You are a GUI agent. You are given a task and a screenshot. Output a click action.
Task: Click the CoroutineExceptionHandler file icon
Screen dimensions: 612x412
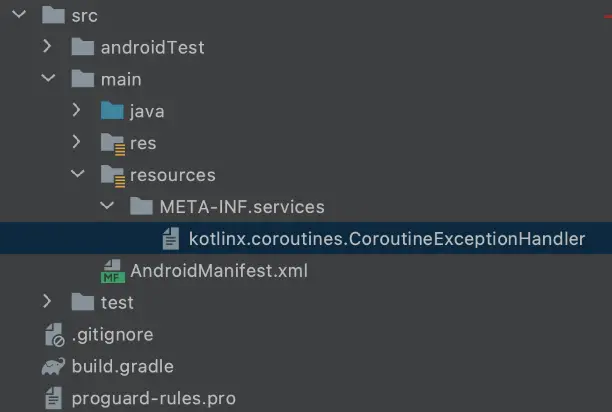point(171,239)
